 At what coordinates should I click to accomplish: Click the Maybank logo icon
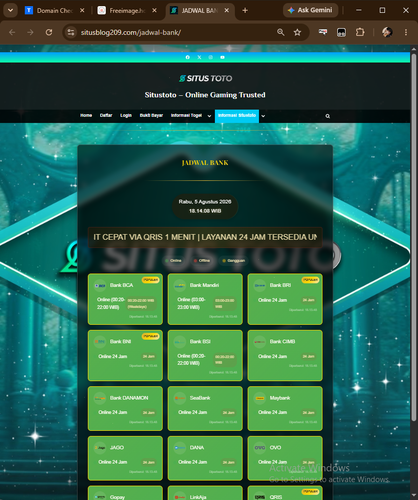[260, 398]
